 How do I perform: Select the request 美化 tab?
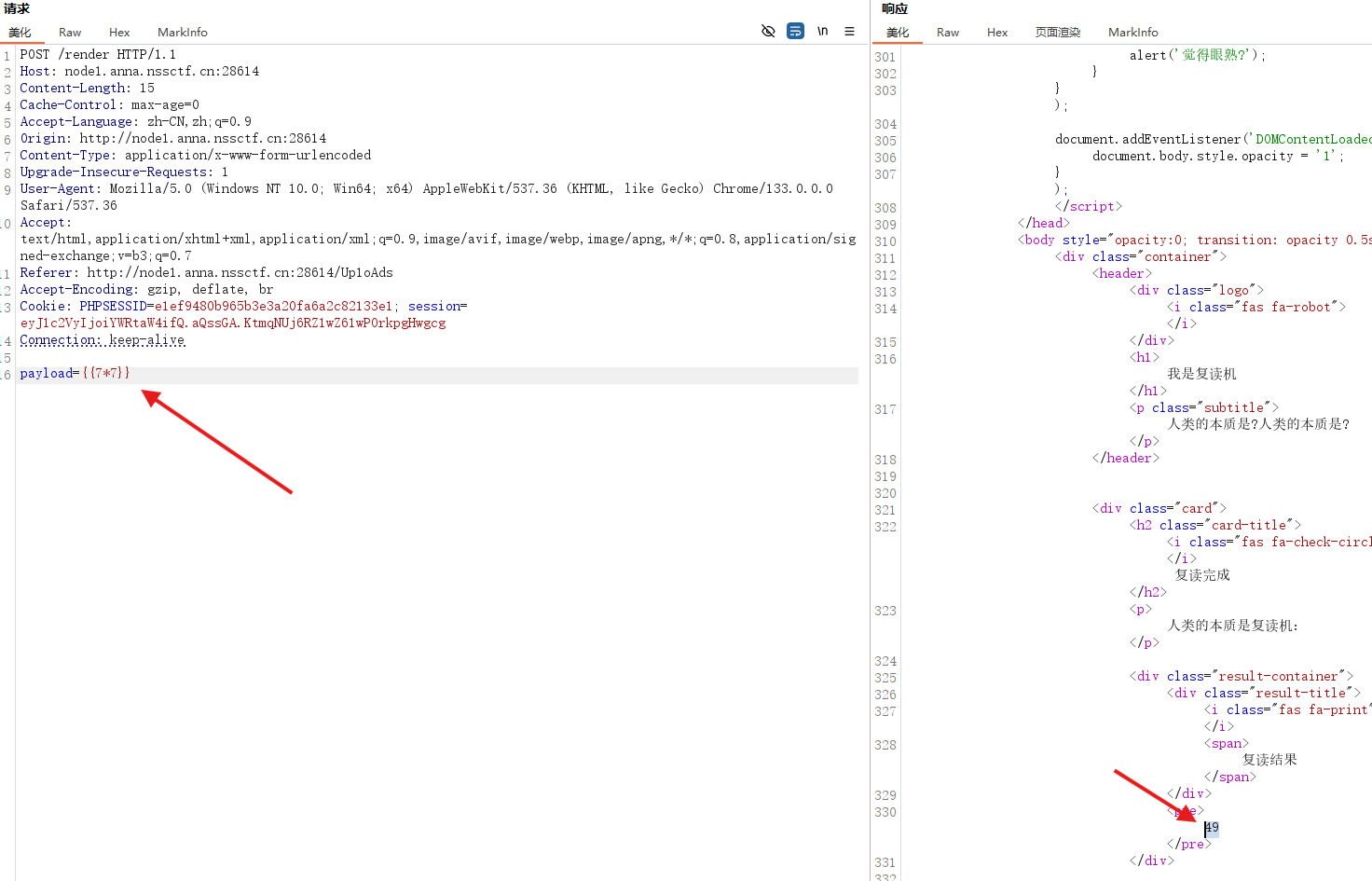pyautogui.click(x=21, y=32)
